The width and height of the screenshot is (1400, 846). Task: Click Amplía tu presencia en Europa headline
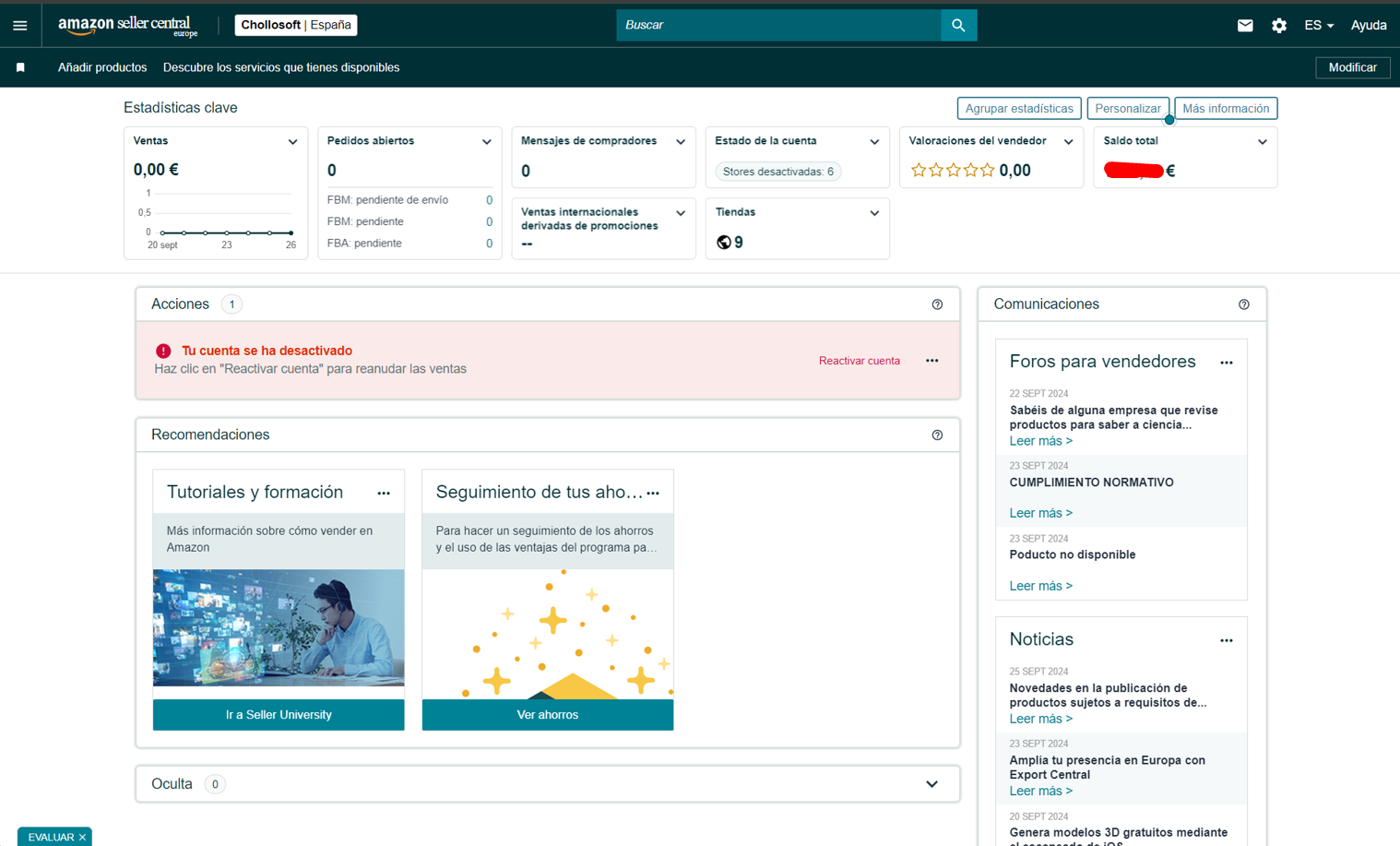pyautogui.click(x=1107, y=768)
